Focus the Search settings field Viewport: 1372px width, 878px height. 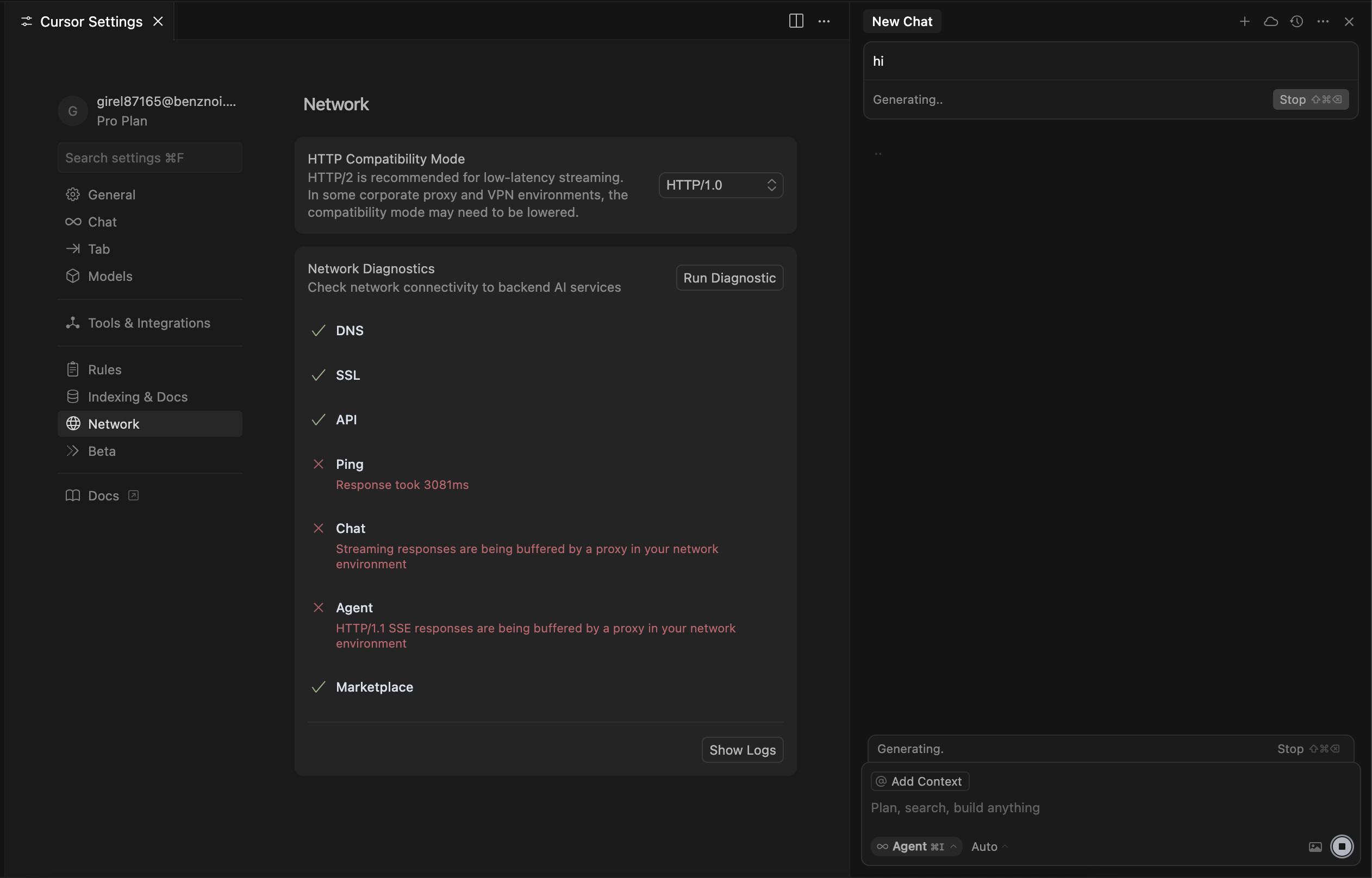tap(150, 158)
